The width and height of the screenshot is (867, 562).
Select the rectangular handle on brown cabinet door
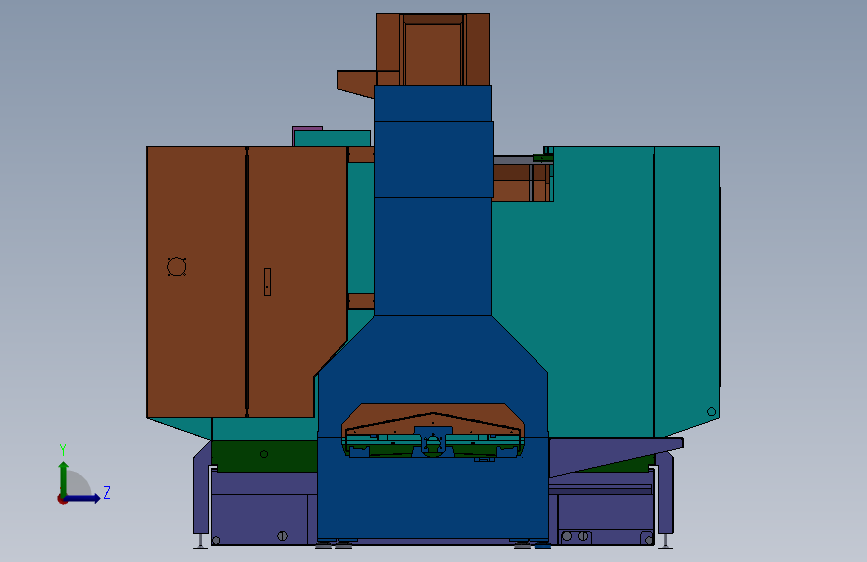tap(267, 282)
